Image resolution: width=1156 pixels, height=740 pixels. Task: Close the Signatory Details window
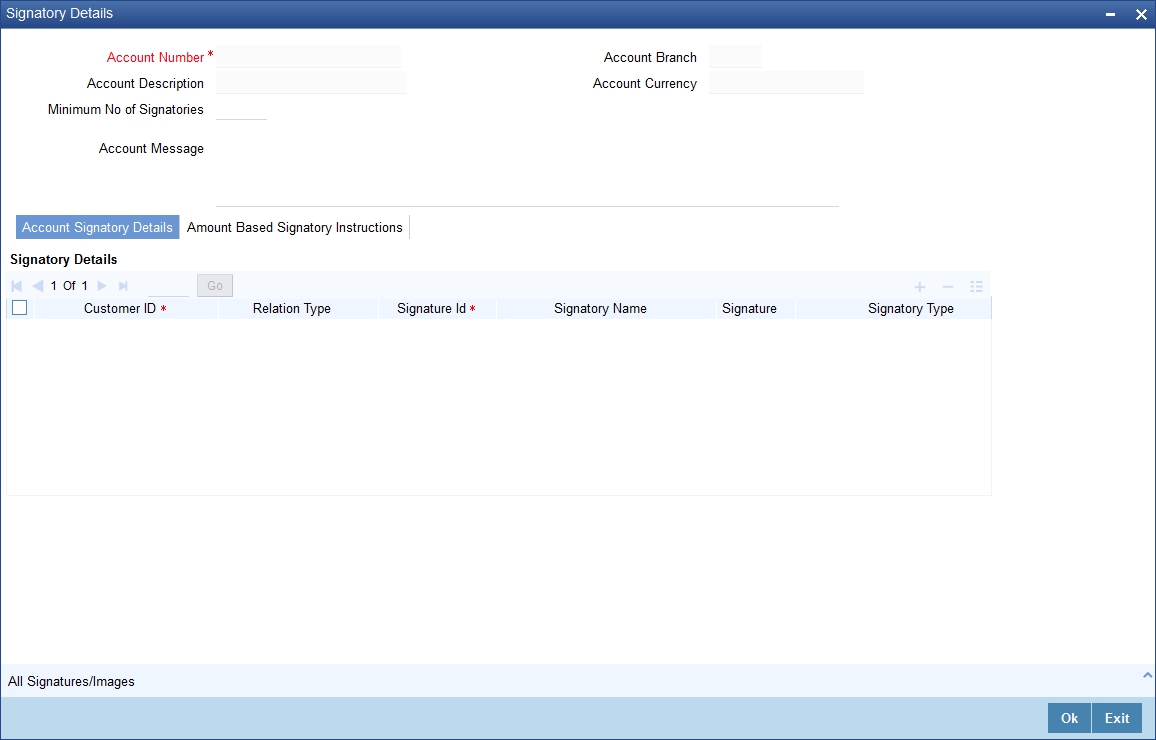(1141, 14)
